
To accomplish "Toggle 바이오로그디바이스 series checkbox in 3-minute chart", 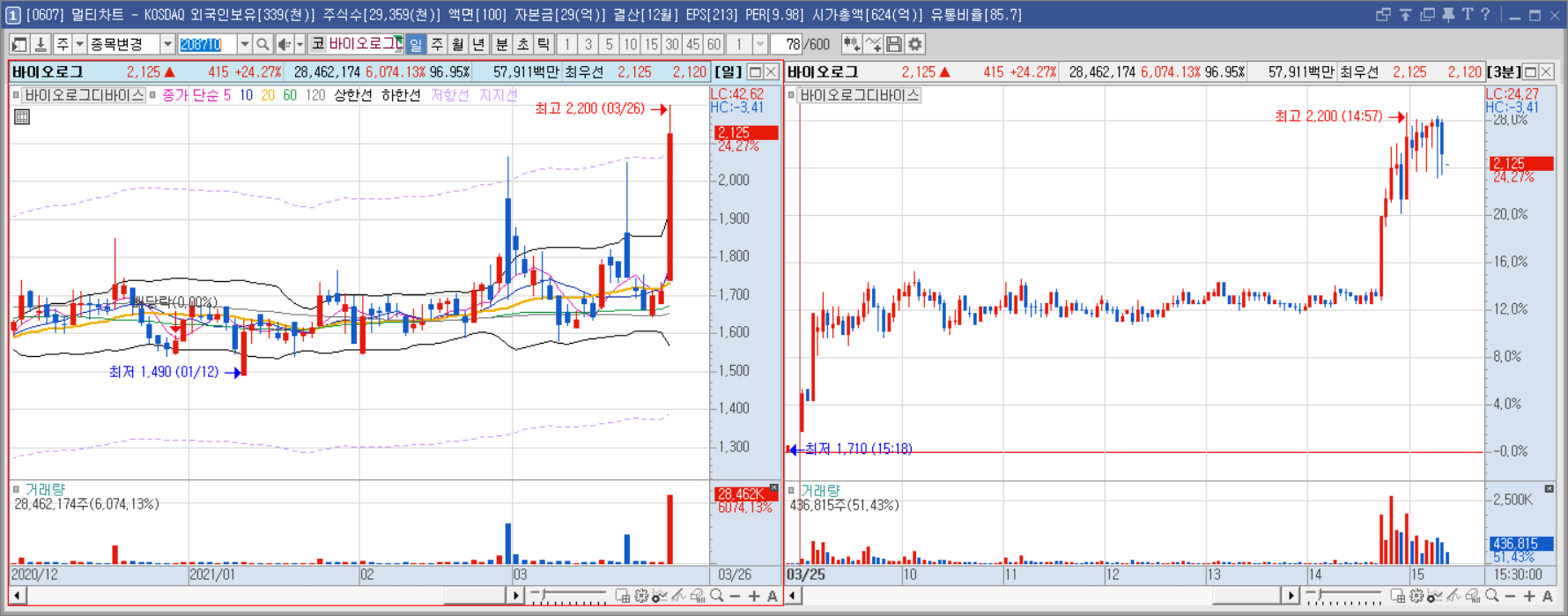I will click(x=791, y=95).
